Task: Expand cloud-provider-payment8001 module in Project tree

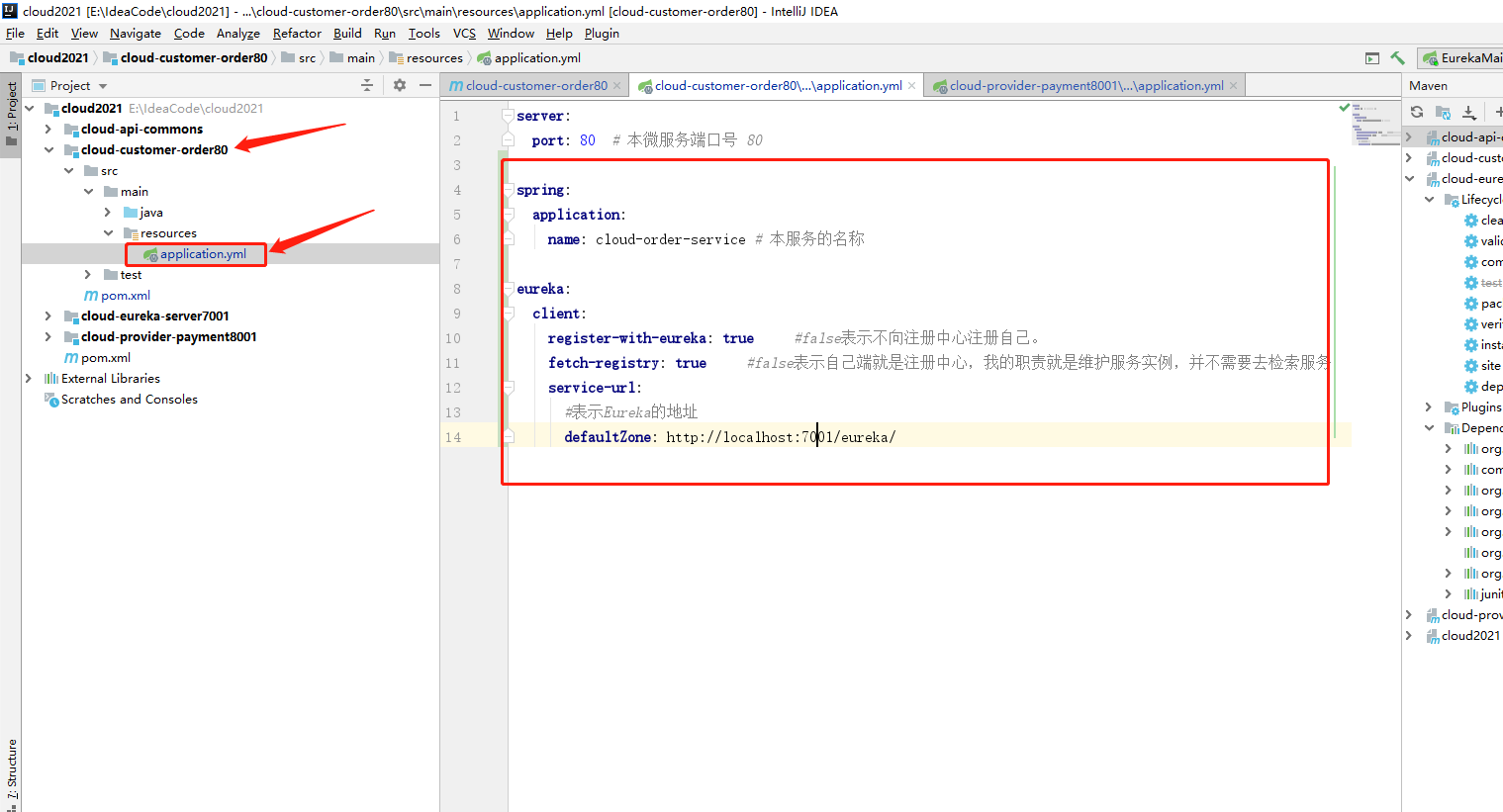Action: (48, 337)
